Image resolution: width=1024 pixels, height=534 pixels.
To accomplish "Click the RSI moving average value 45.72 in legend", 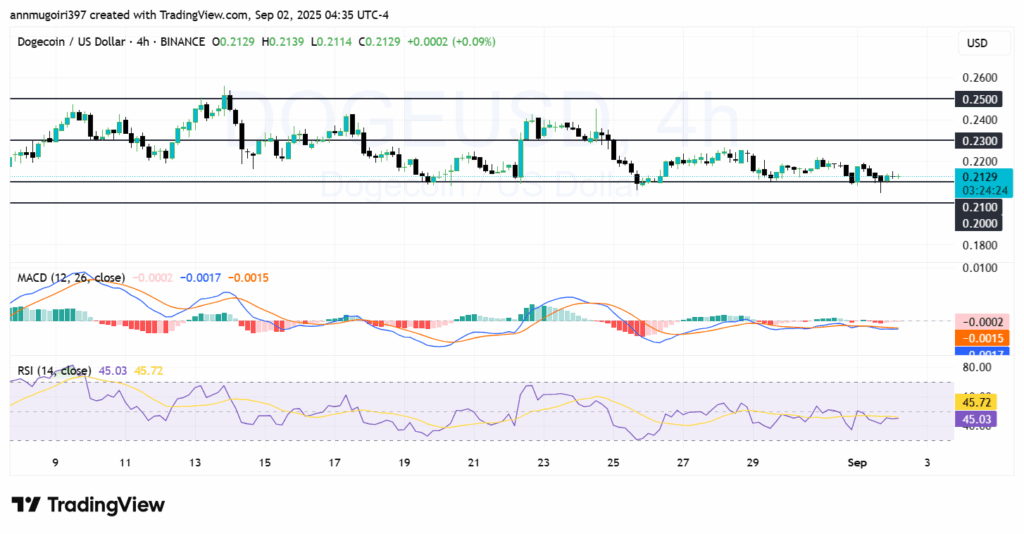I will 148,371.
